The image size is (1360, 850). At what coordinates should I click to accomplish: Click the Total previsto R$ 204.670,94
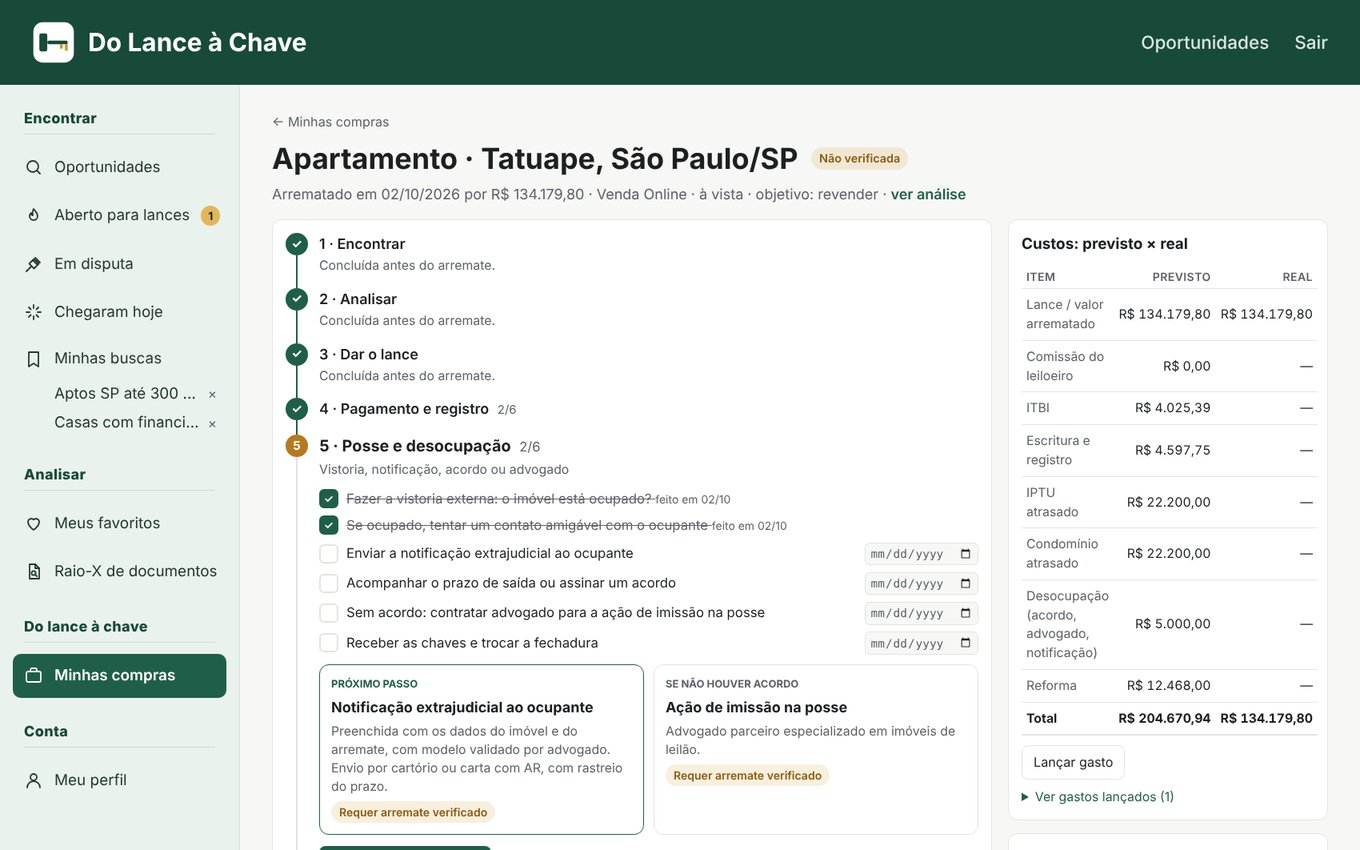1164,718
